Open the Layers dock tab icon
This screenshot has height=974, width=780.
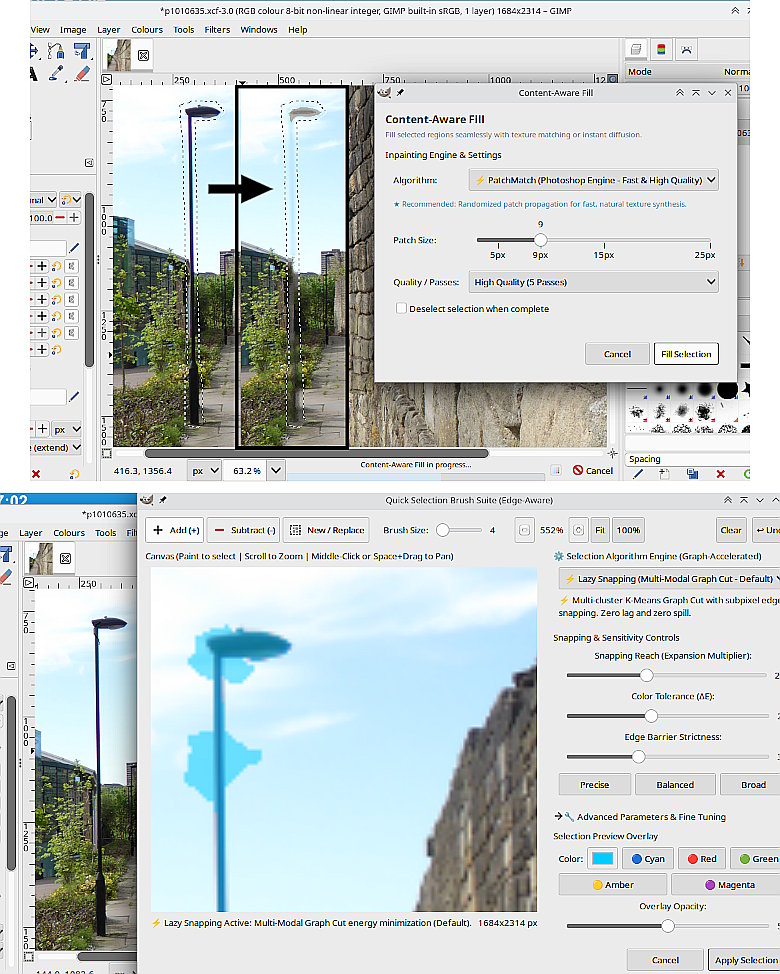pos(636,49)
